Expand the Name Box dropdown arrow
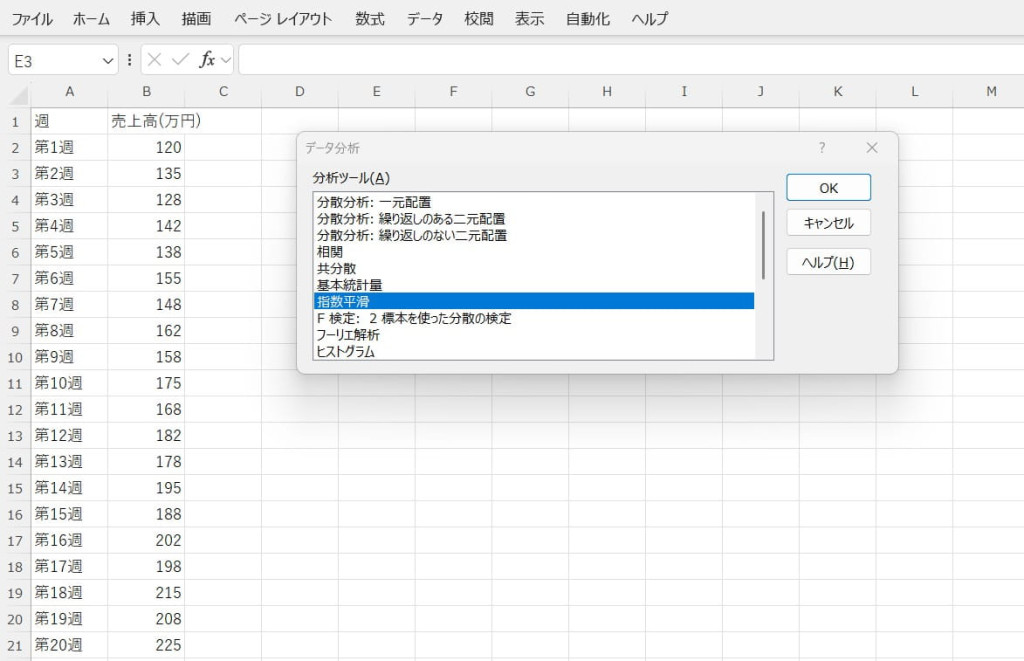Viewport: 1024px width, 661px height. coord(108,61)
